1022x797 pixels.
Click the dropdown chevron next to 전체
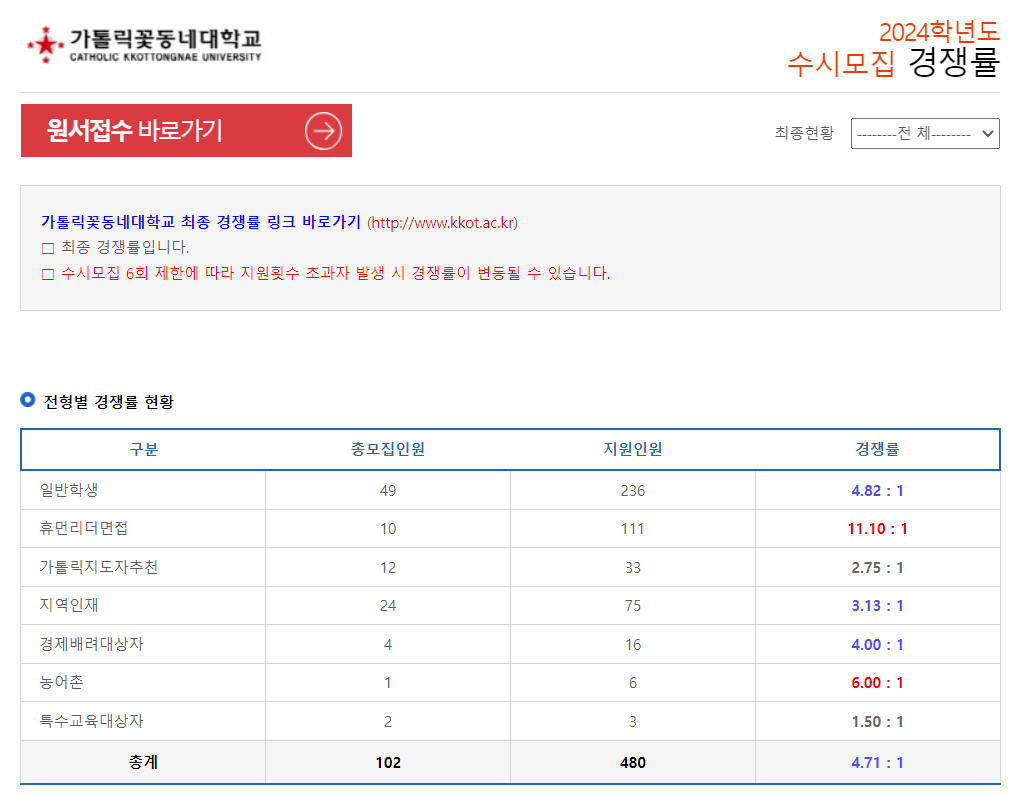pyautogui.click(x=988, y=133)
